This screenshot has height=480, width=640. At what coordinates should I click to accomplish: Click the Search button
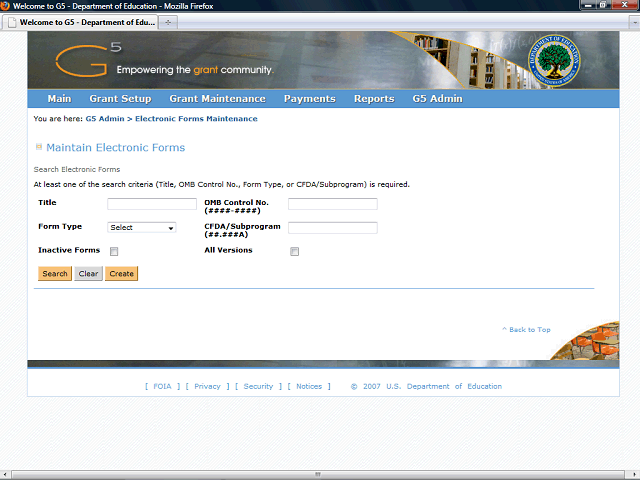(55, 273)
